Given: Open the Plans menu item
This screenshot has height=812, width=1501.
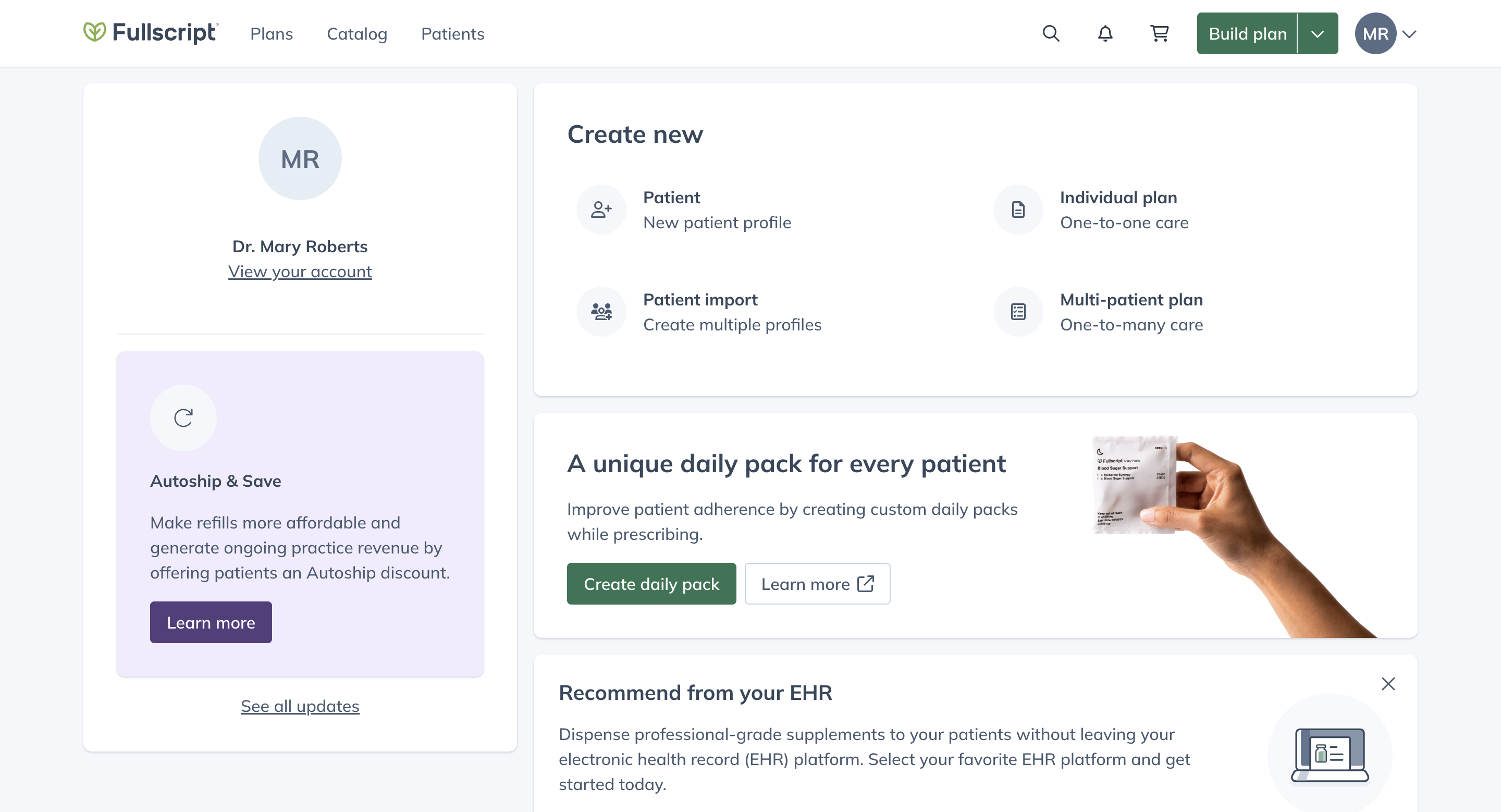Looking at the screenshot, I should tap(272, 33).
